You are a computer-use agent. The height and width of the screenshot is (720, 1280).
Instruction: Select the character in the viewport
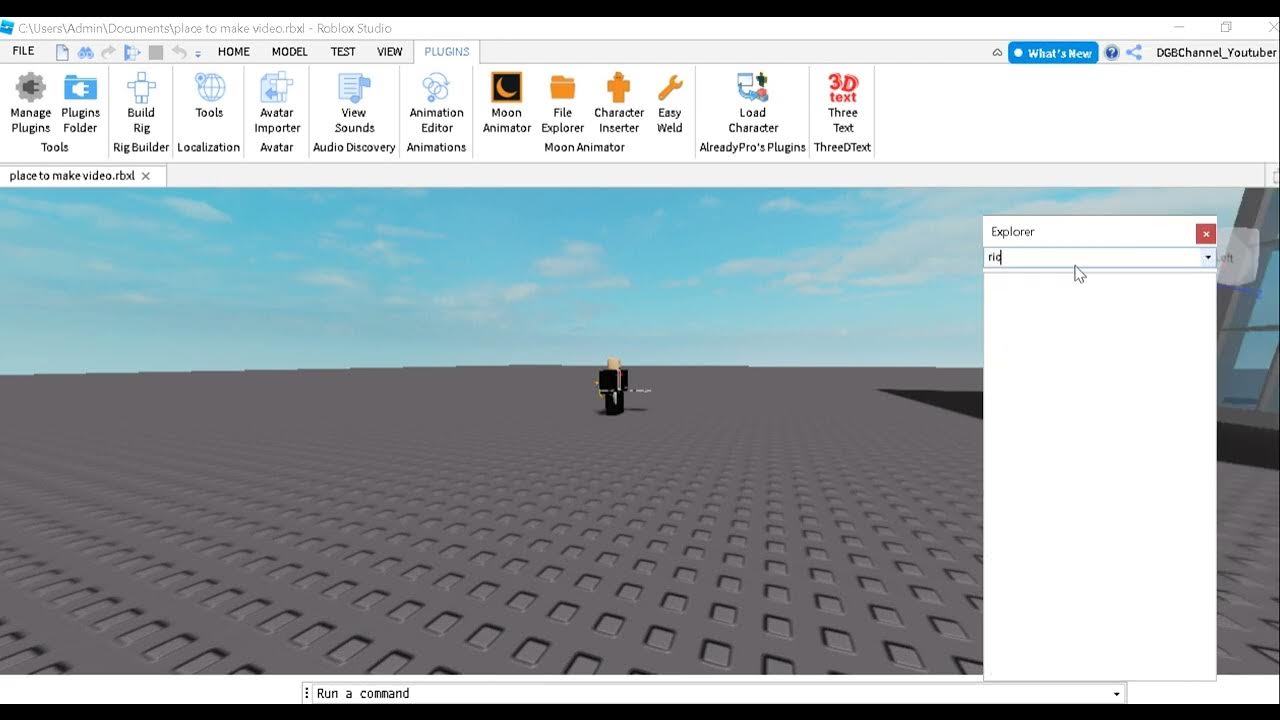point(612,387)
